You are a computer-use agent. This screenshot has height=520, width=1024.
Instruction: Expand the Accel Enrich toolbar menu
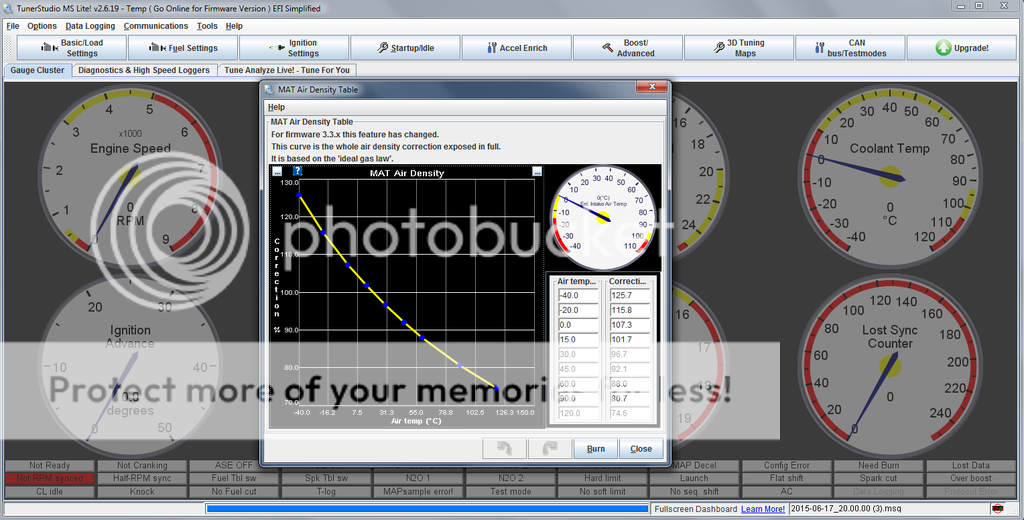(x=517, y=47)
